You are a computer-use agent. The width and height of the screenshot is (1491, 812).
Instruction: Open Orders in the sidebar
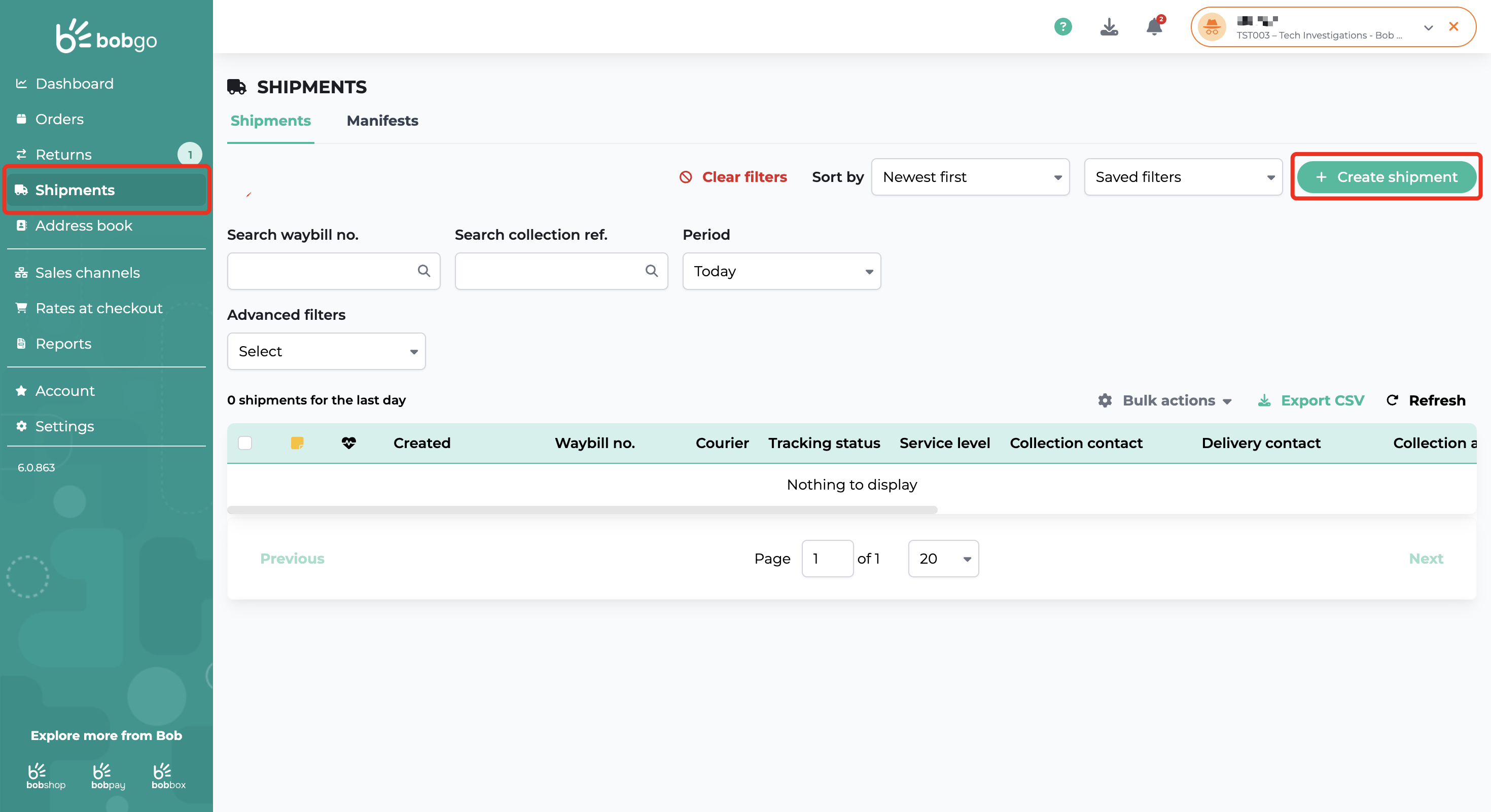click(x=106, y=119)
